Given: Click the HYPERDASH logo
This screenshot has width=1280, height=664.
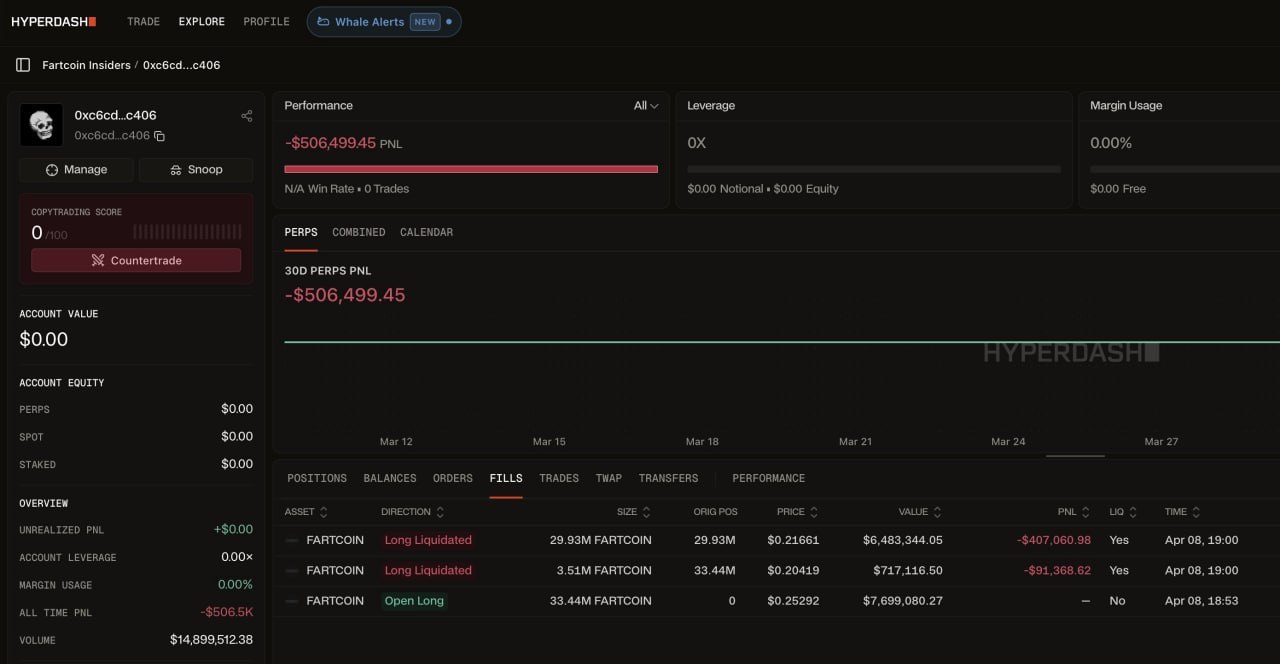Looking at the screenshot, I should click(54, 21).
